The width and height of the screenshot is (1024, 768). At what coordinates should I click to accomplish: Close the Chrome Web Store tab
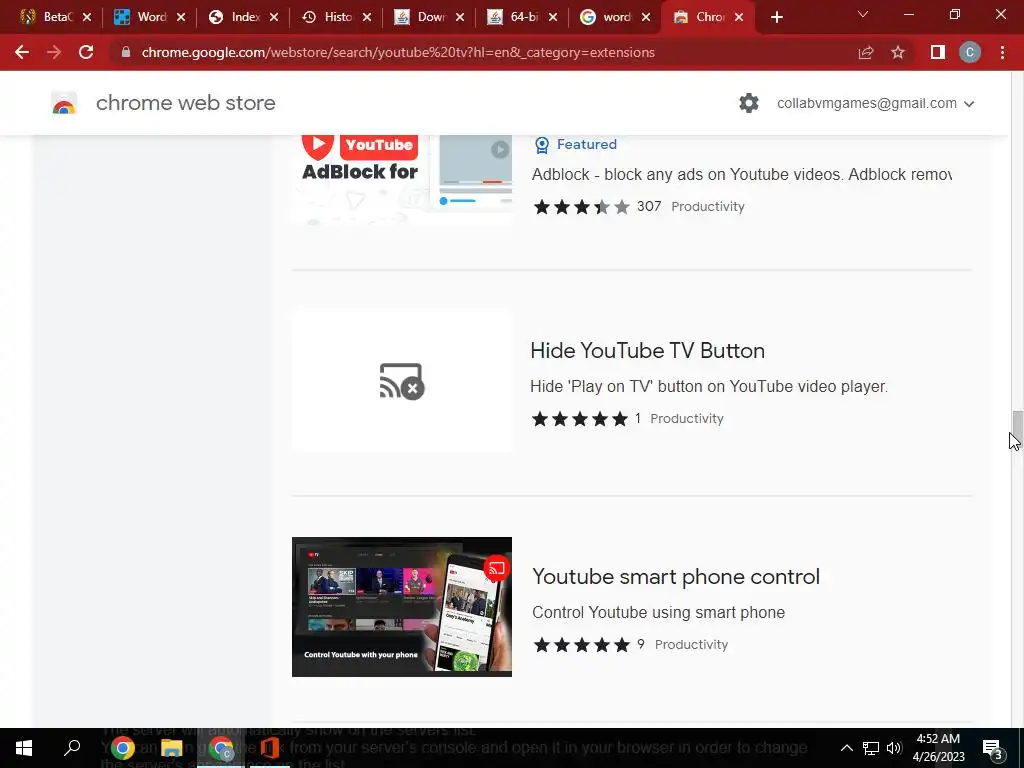pyautogui.click(x=739, y=17)
